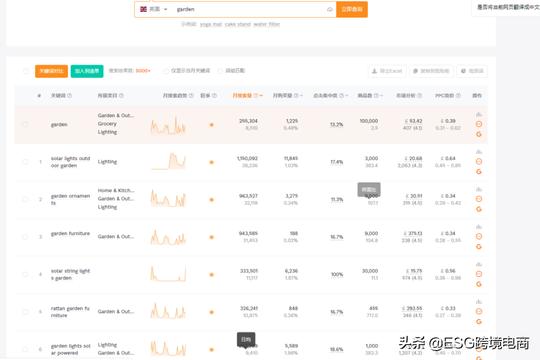Click orange circle icon for garden ornaments
Viewport: 540px width, 360px height.
479,199
